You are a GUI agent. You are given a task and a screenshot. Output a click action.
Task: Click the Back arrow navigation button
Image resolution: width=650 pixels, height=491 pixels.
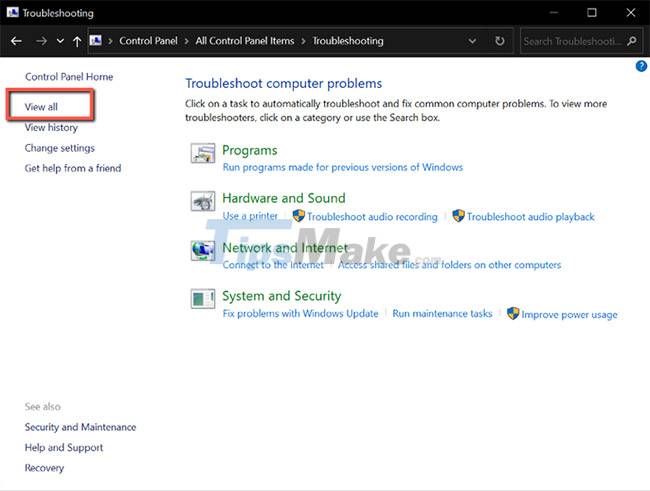tap(16, 41)
